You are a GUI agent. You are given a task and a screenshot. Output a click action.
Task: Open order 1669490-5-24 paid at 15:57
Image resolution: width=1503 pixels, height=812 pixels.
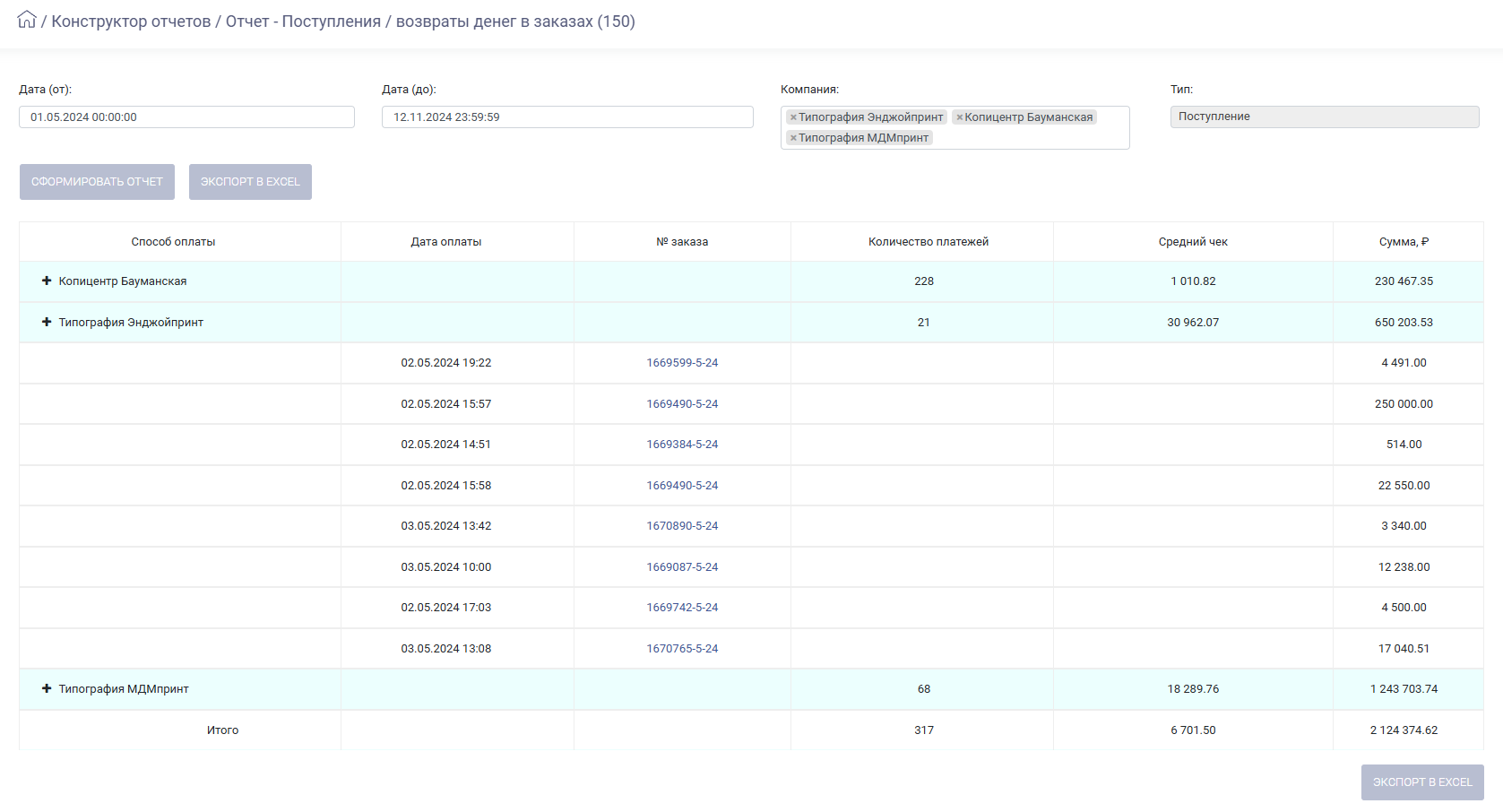tap(682, 404)
